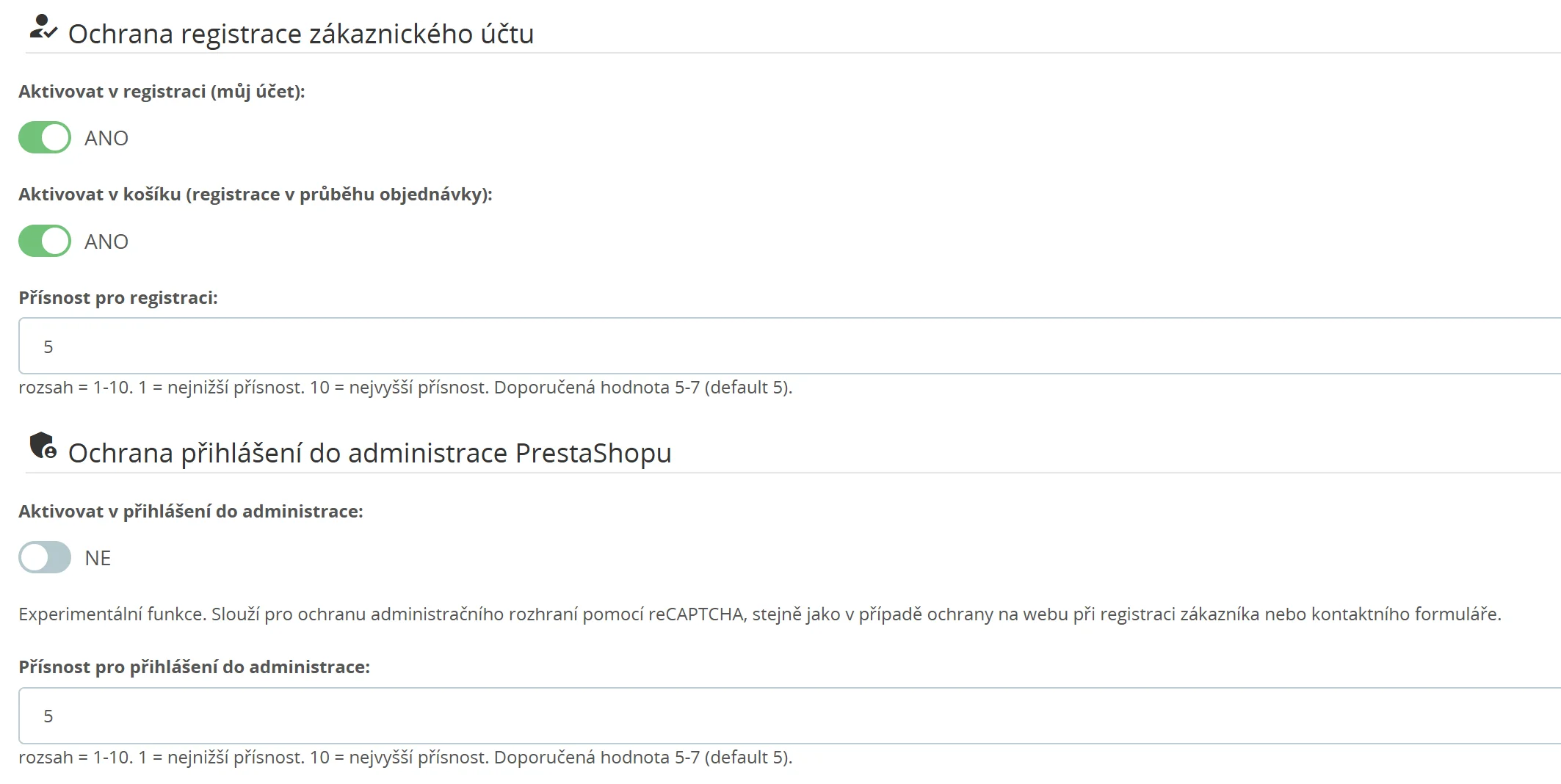Click the shield icon beside the PrestaShop administration heading
The width and height of the screenshot is (1561, 784).
tap(43, 446)
